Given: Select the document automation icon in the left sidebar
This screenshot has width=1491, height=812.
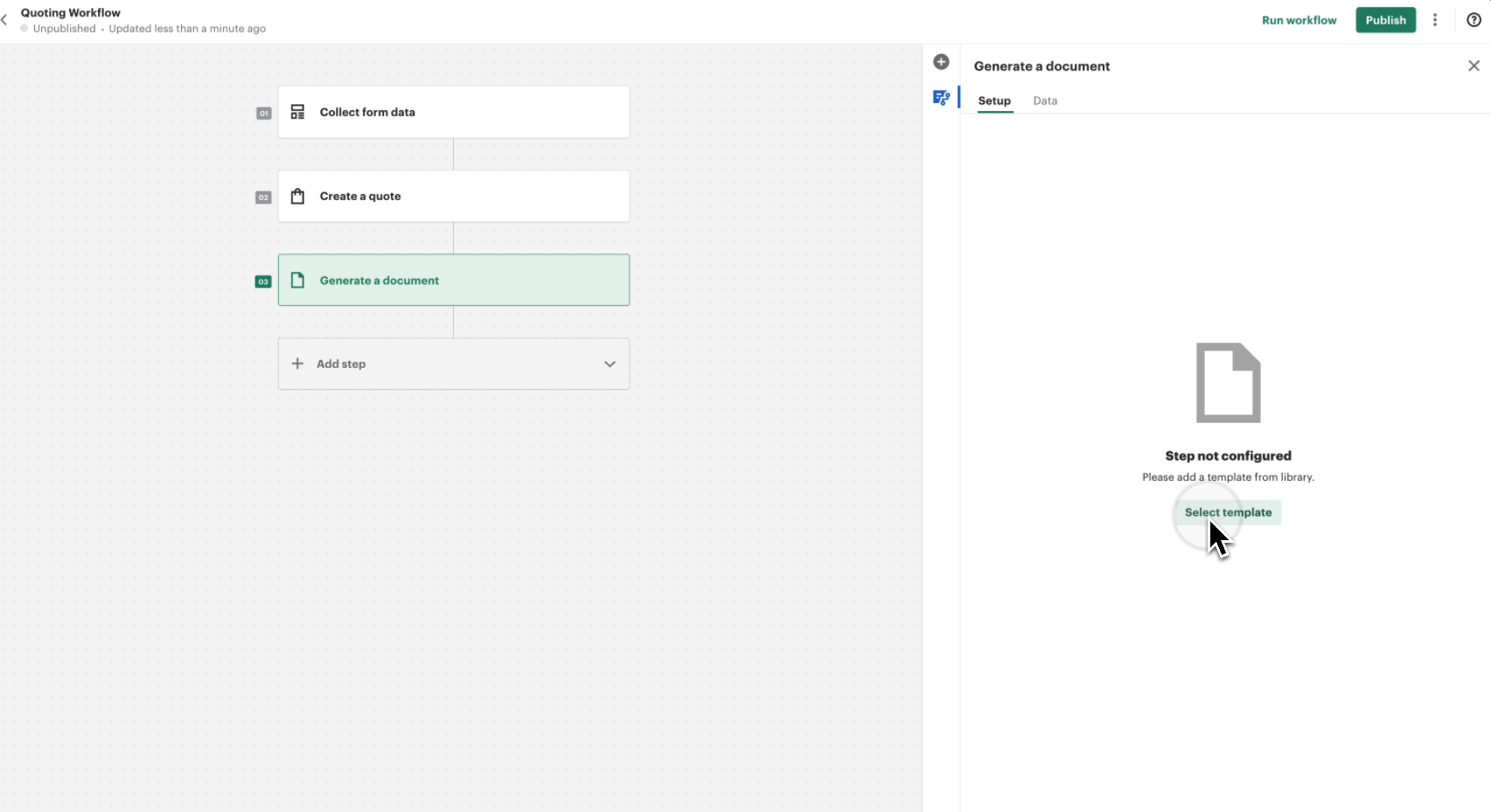Looking at the screenshot, I should 941,98.
